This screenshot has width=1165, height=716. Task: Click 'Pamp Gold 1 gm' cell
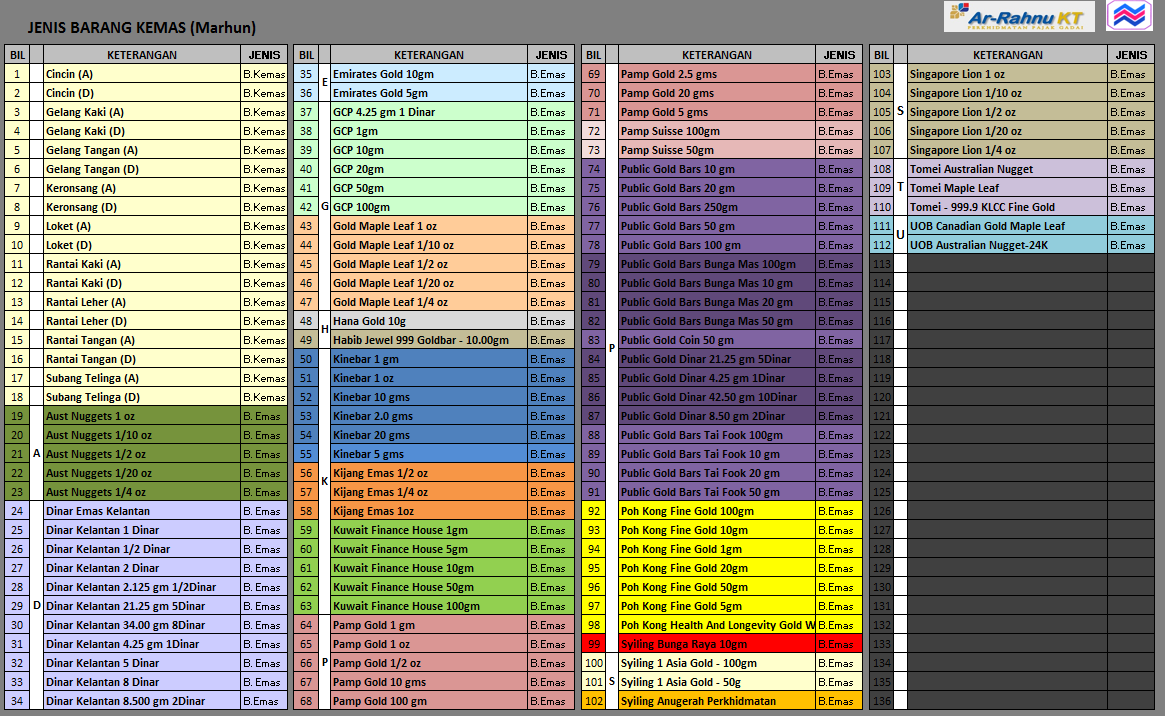pos(429,625)
